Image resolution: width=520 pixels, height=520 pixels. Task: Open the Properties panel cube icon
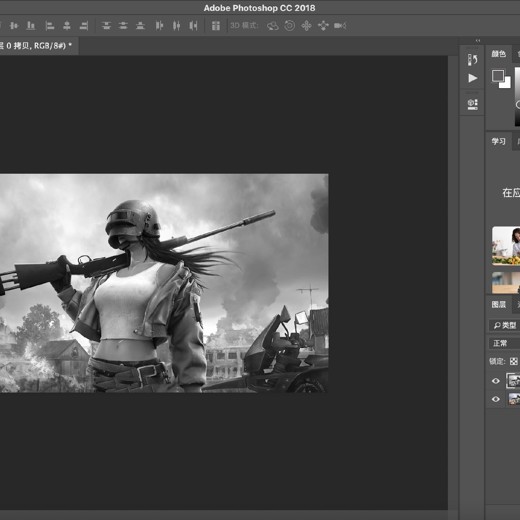pyautogui.click(x=472, y=104)
